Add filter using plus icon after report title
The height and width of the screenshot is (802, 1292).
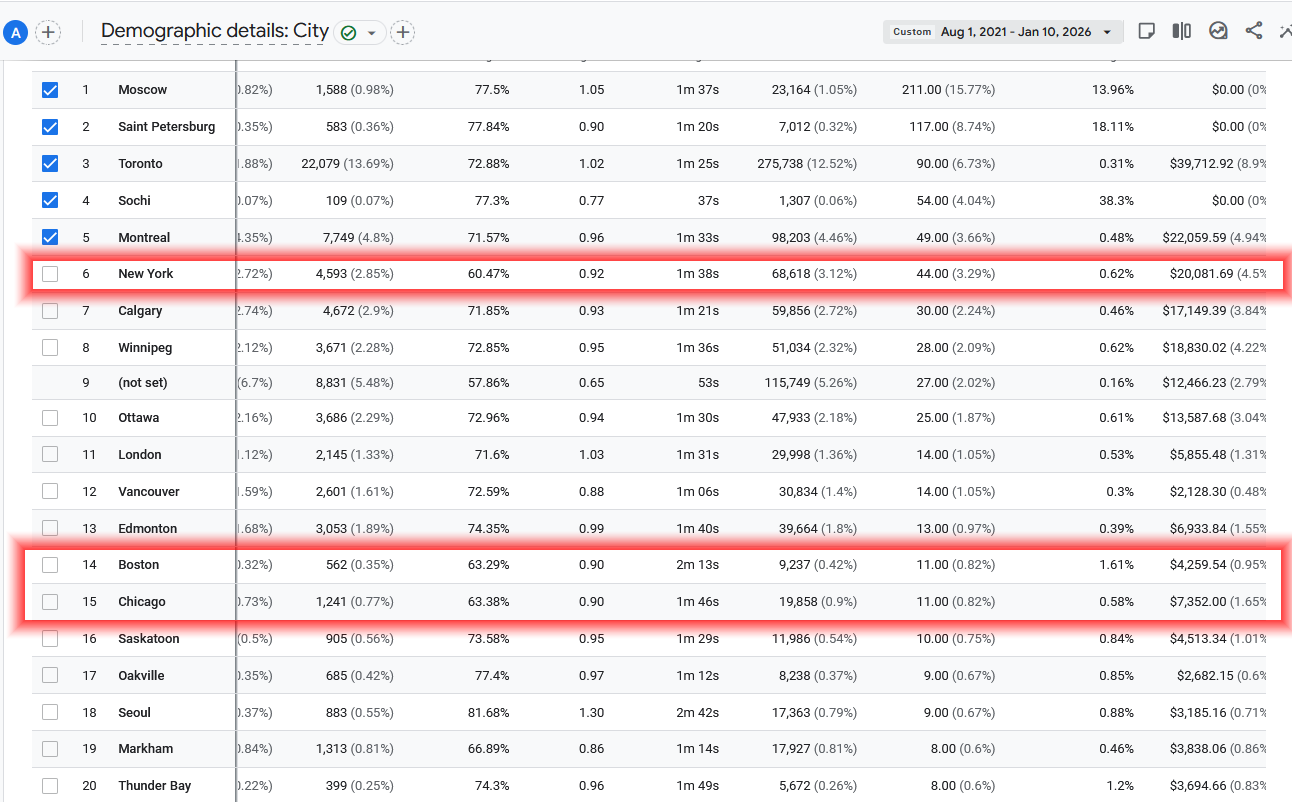pos(403,33)
